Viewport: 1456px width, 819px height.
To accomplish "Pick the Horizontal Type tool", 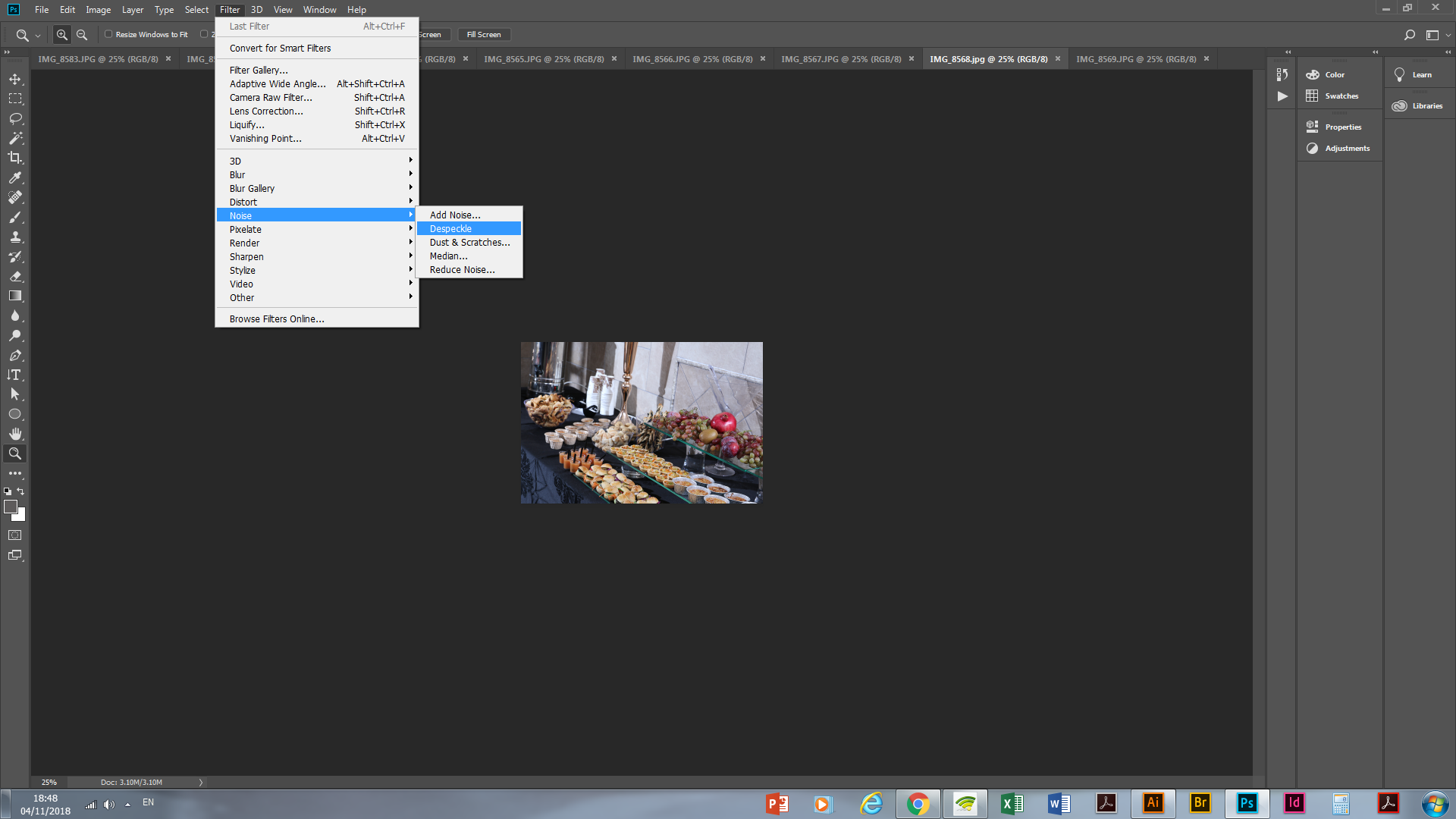I will click(15, 375).
